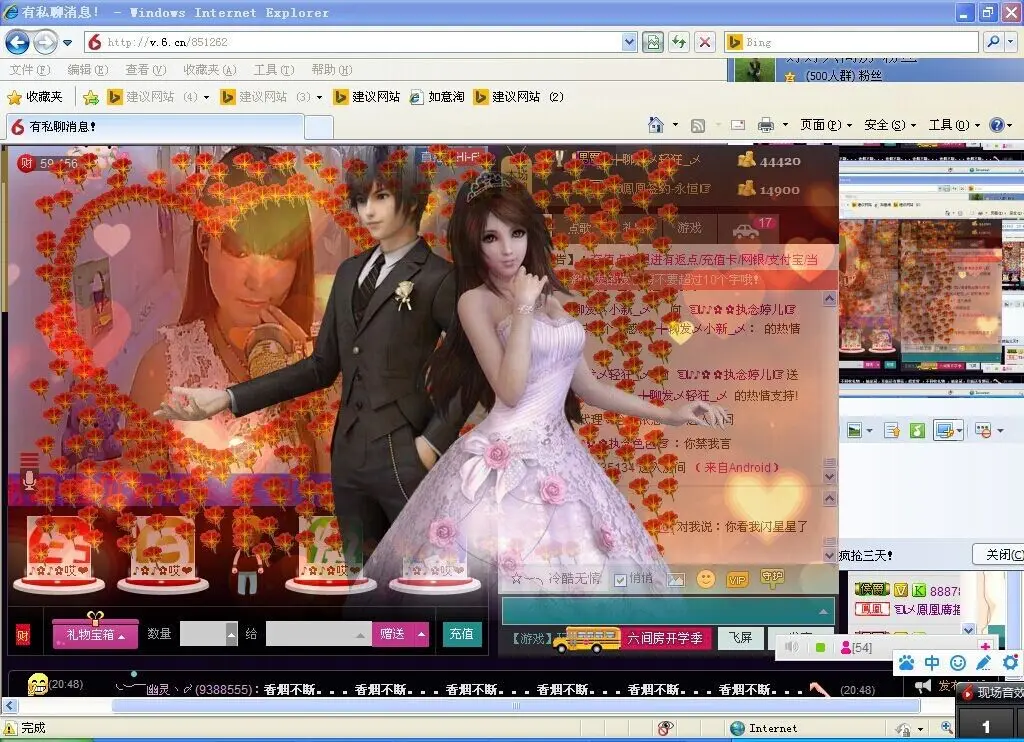Open the 工具(T) menu in menu bar

point(274,70)
